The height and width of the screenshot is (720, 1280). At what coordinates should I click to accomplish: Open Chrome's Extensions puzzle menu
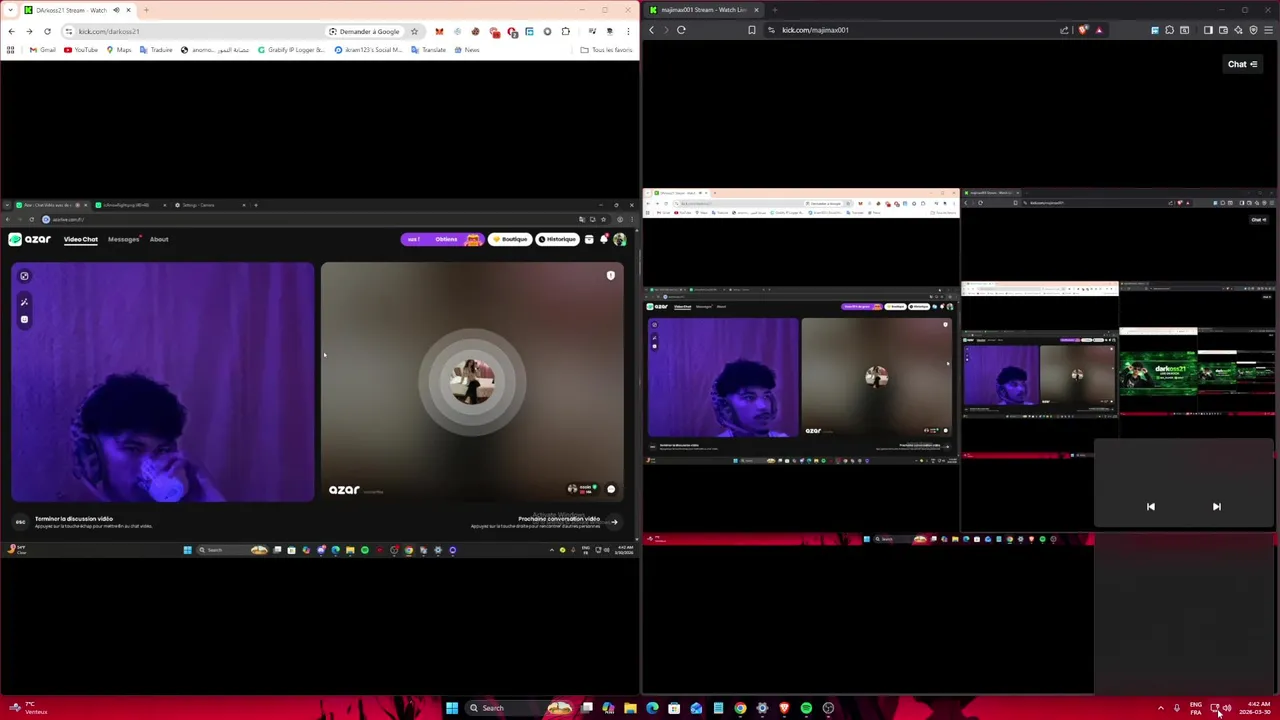[x=565, y=31]
